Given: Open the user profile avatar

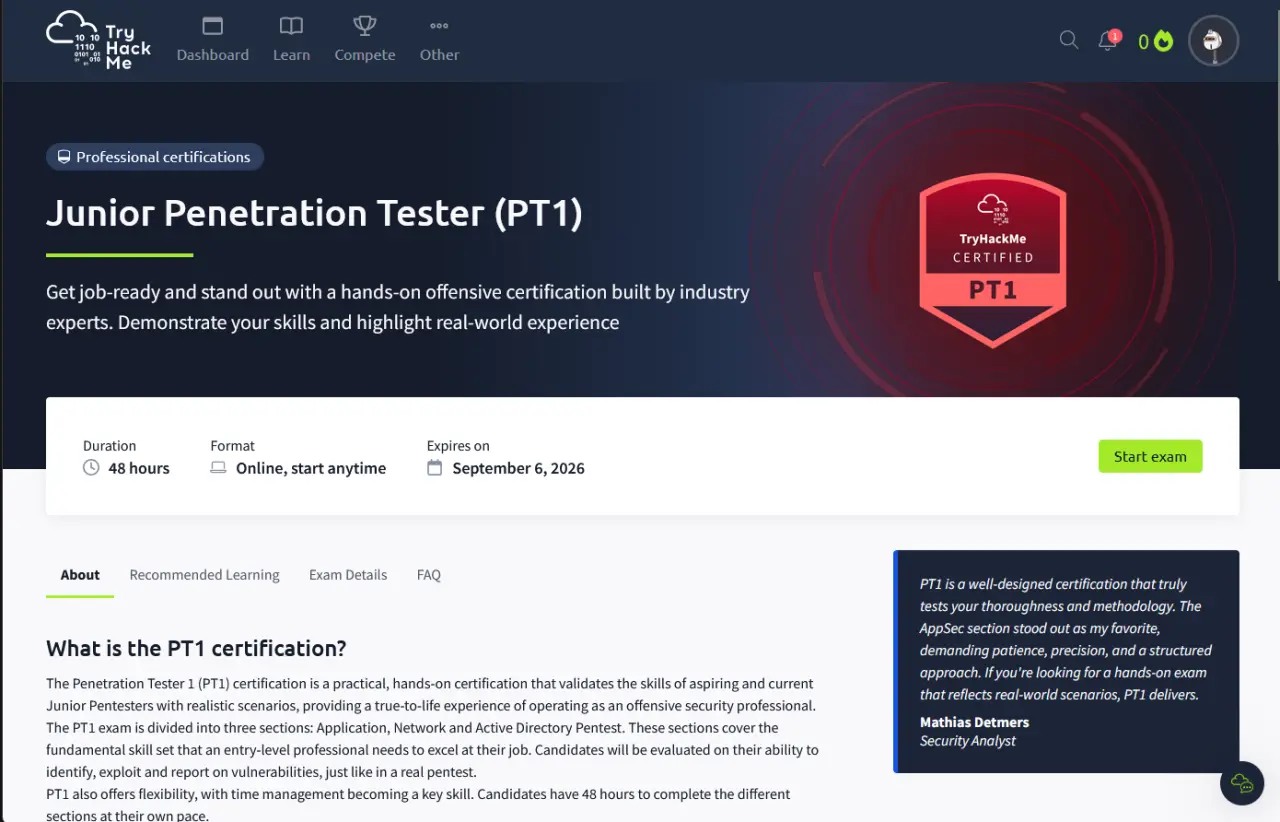Looking at the screenshot, I should [x=1214, y=40].
